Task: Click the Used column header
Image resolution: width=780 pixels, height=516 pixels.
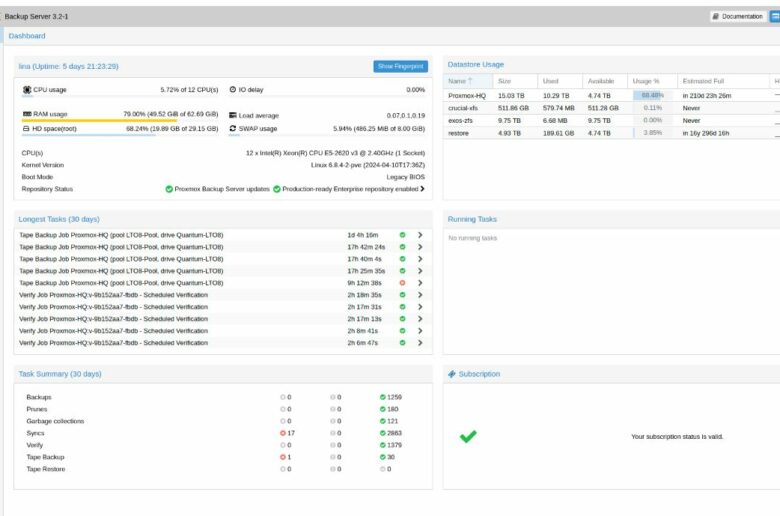Action: pos(560,81)
